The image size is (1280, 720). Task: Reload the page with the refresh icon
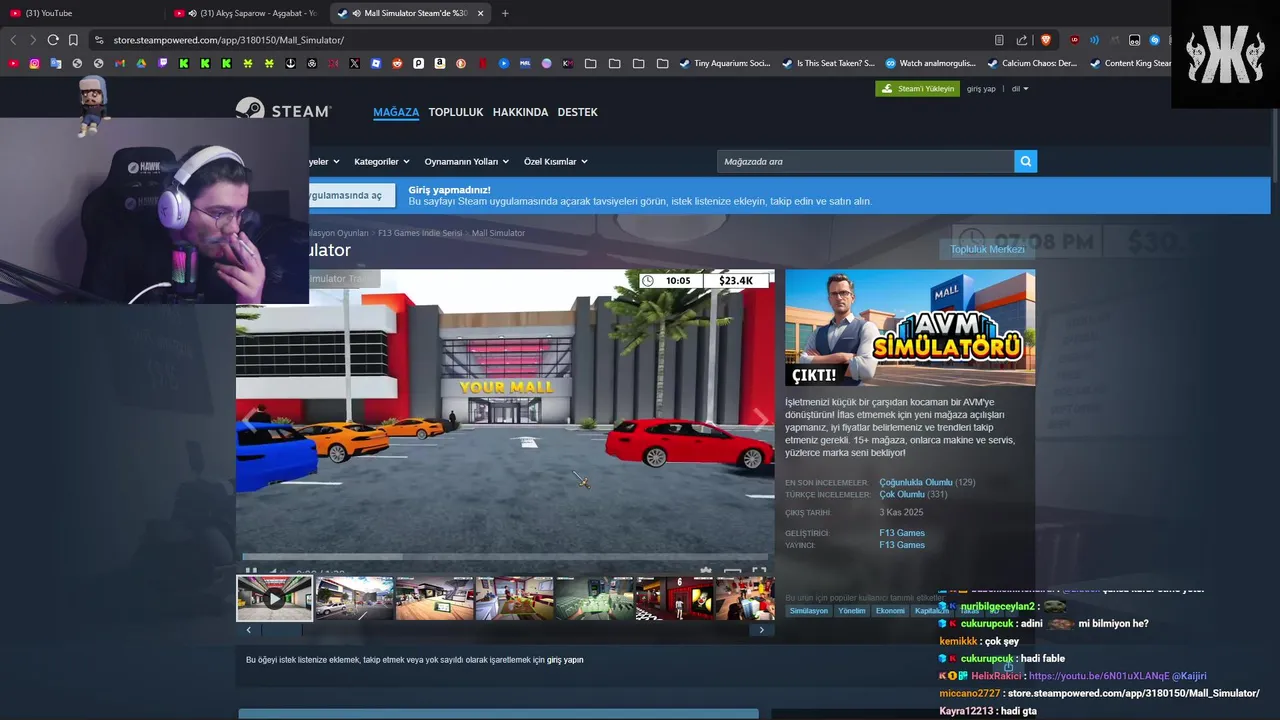[x=53, y=40]
